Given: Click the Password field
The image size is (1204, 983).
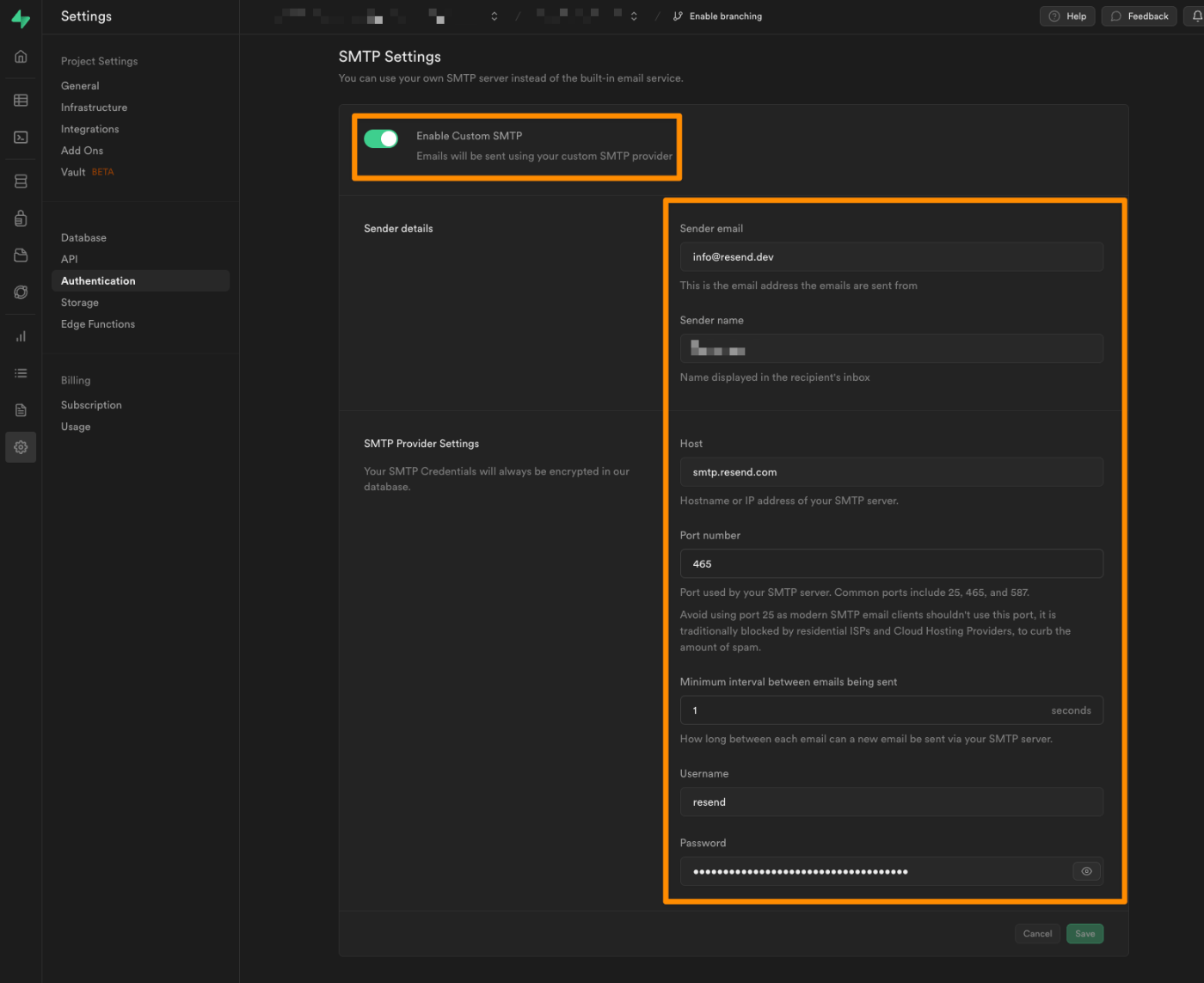Looking at the screenshot, I should (891, 871).
